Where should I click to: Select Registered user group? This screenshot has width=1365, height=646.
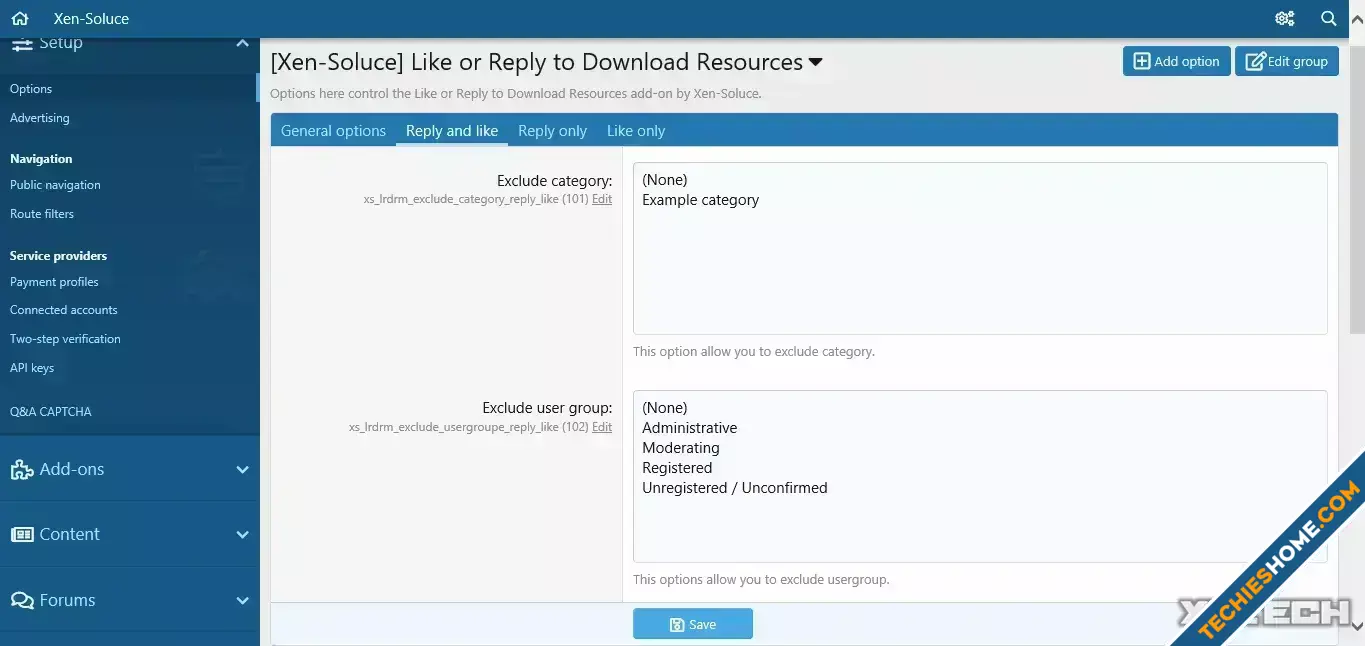[x=980, y=468]
